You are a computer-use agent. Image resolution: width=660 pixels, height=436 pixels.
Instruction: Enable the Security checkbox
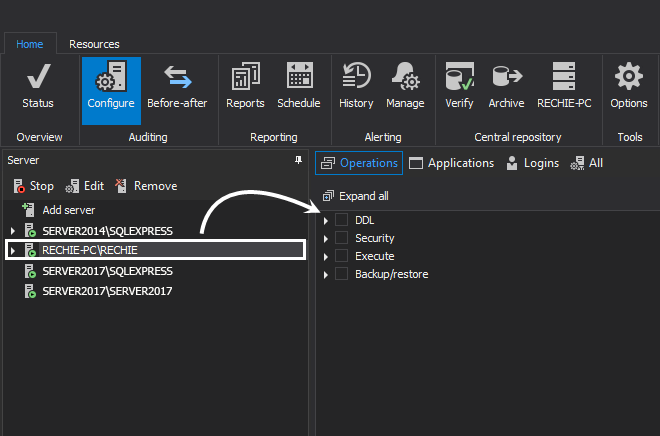pyautogui.click(x=341, y=238)
